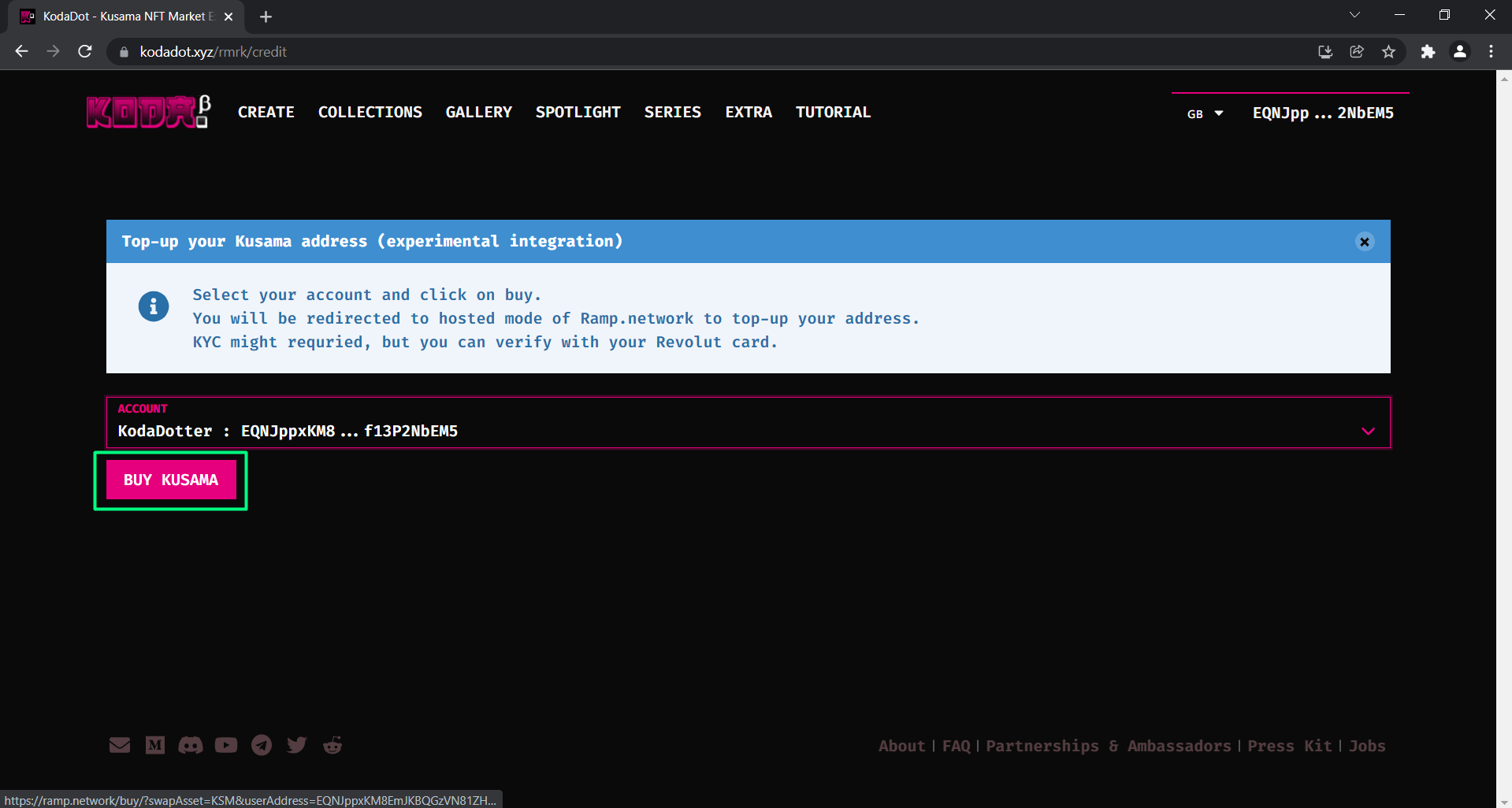This screenshot has height=808, width=1512.
Task: Open the Medium blog icon
Action: click(x=155, y=745)
